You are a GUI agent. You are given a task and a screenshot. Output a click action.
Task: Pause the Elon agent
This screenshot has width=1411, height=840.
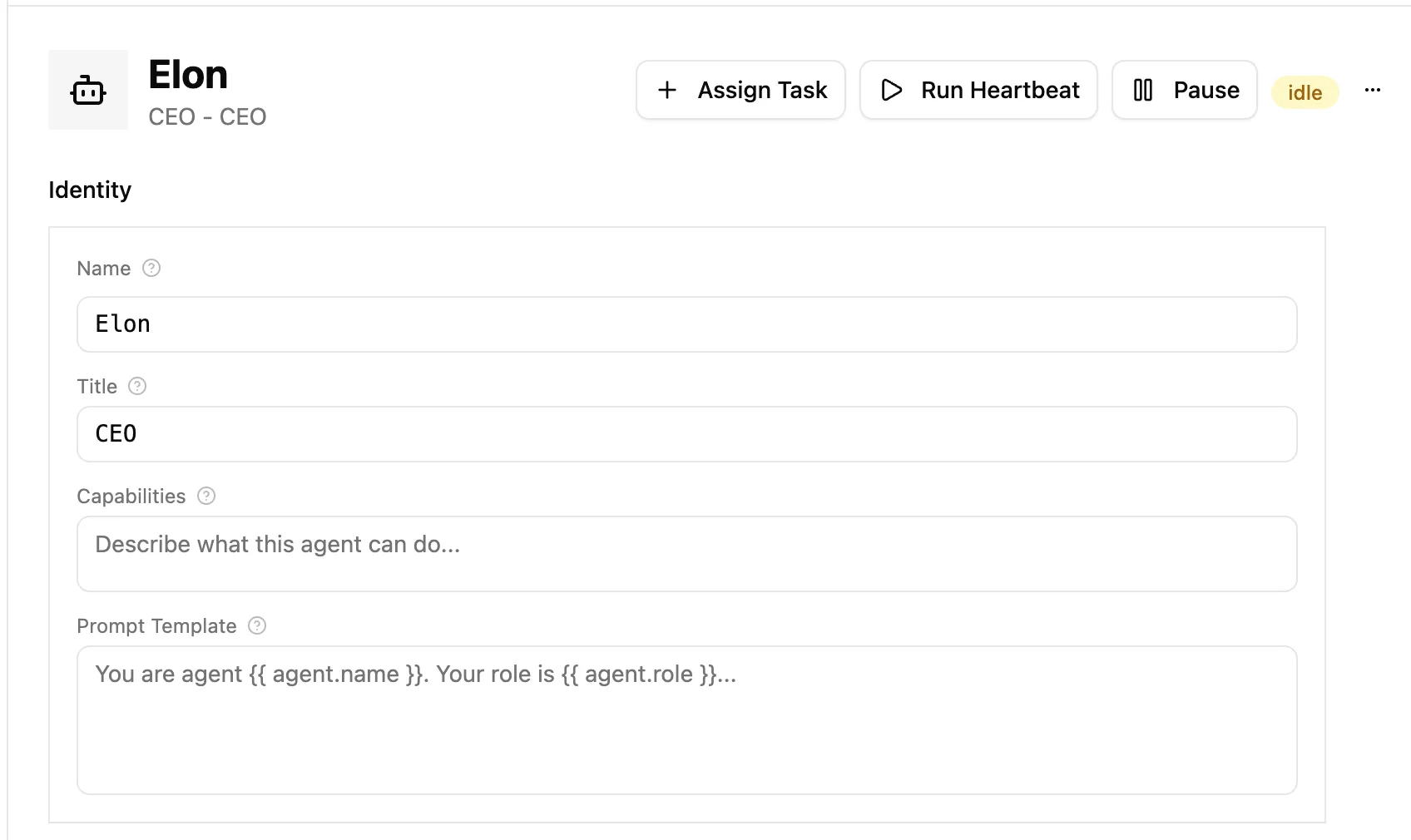coord(1184,90)
